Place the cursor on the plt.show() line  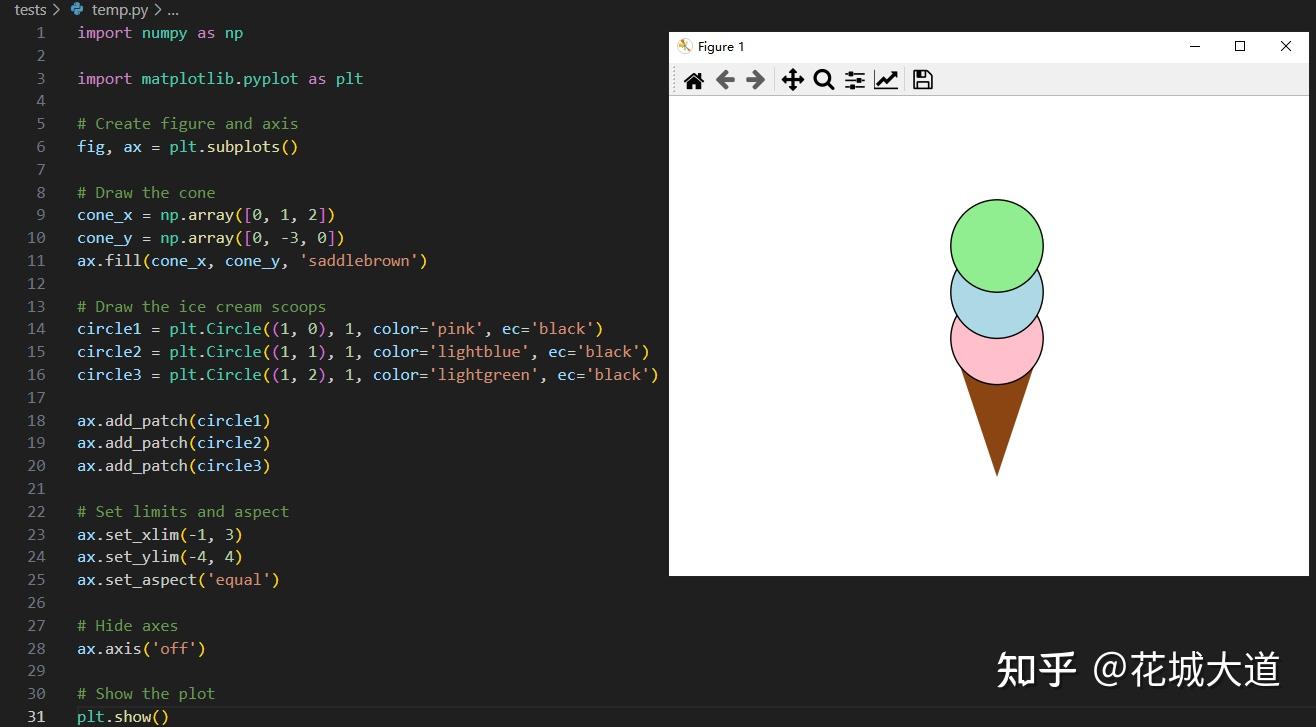coord(122,716)
